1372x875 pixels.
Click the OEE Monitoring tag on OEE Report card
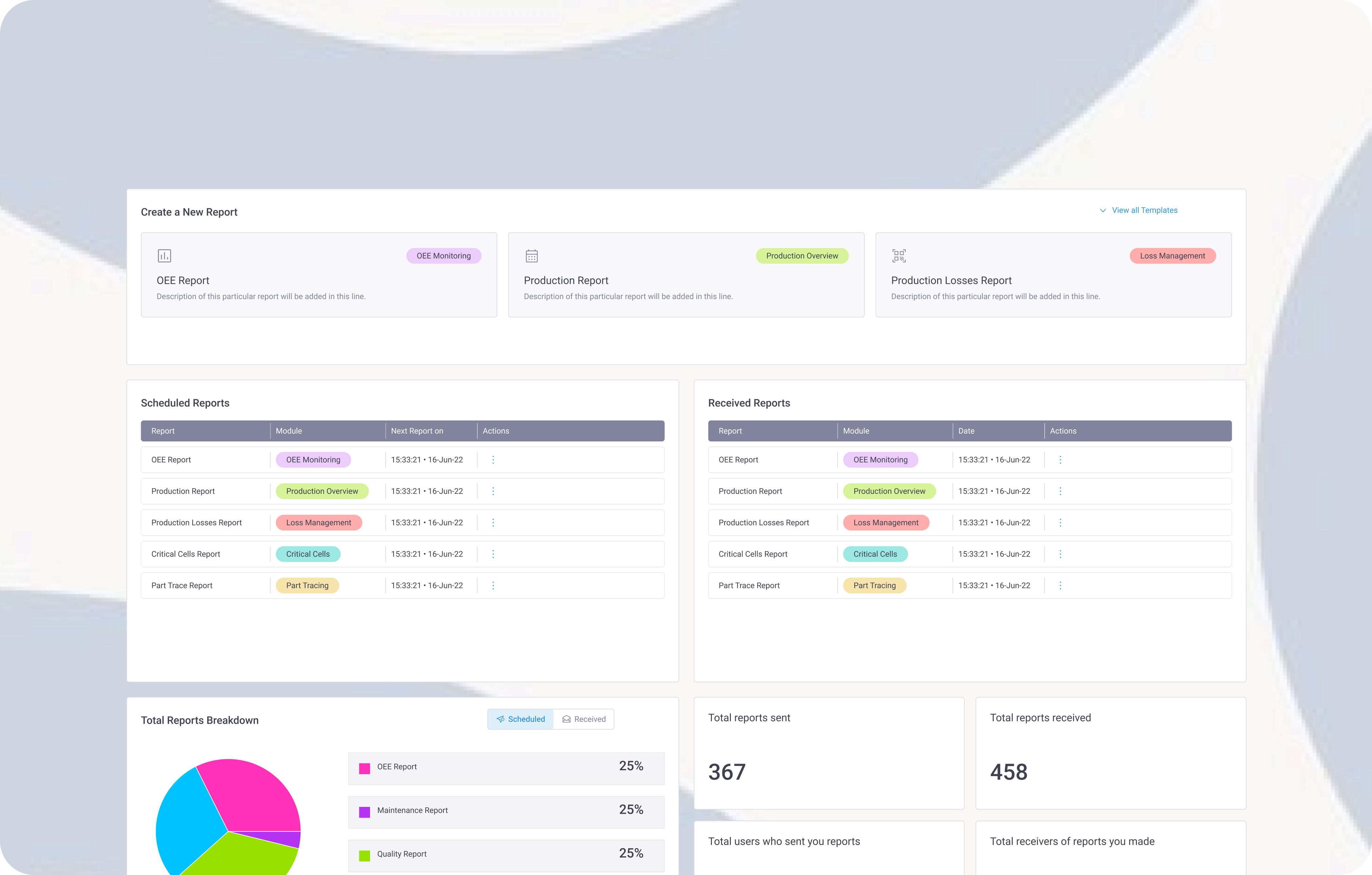click(x=444, y=256)
